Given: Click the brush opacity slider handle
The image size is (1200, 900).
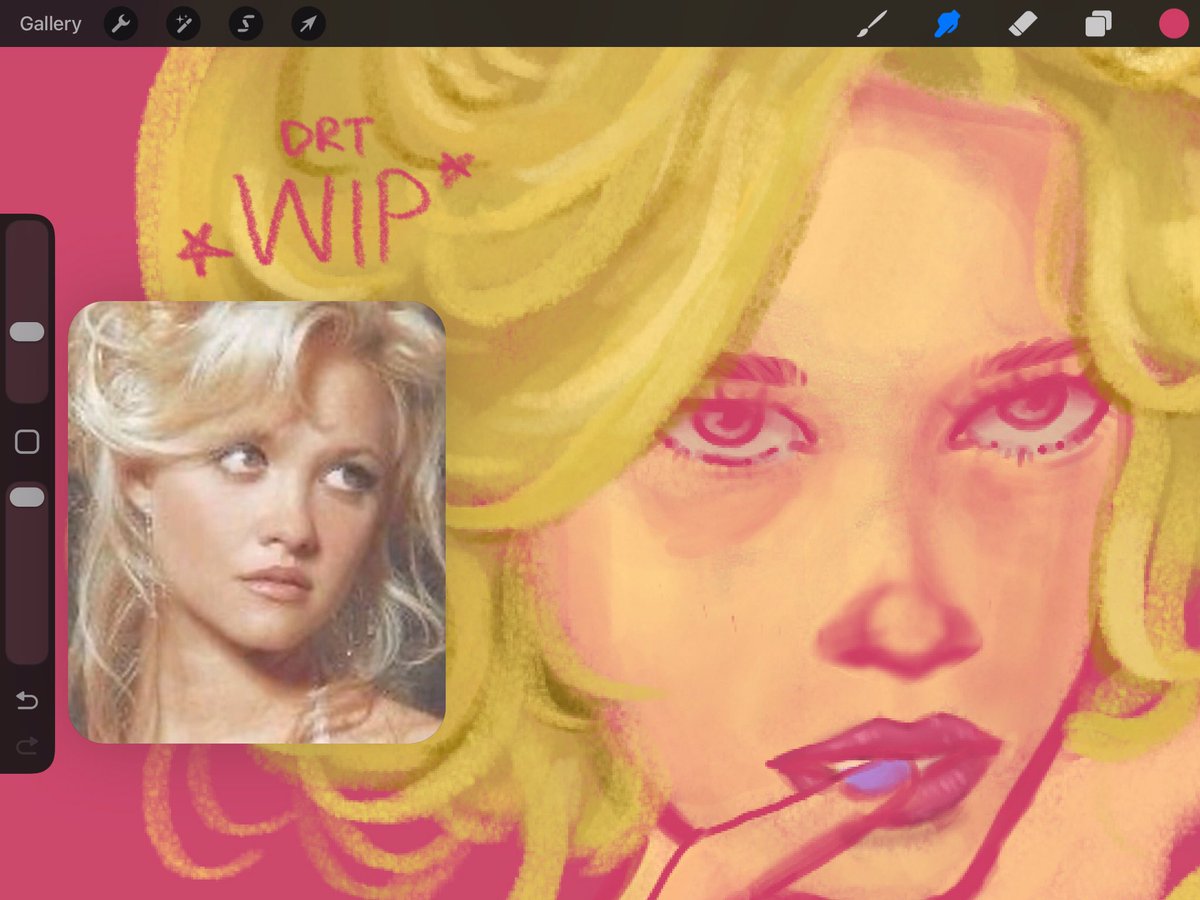Looking at the screenshot, I should coord(27,497).
